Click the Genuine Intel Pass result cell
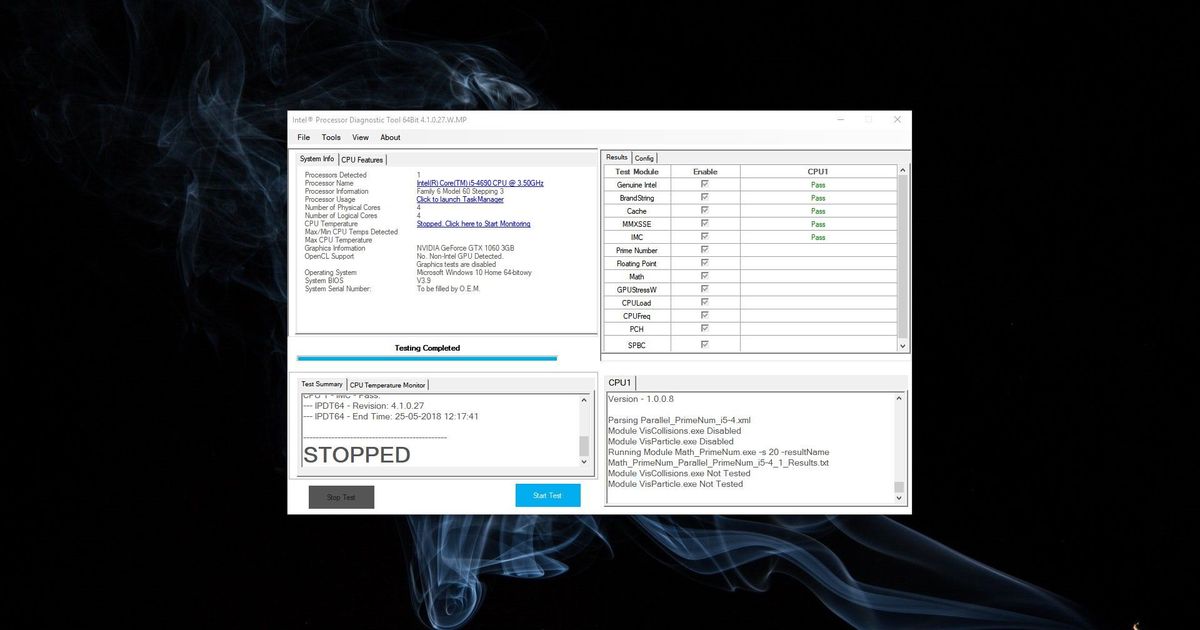Screen dimensions: 1200x630 click(x=818, y=185)
